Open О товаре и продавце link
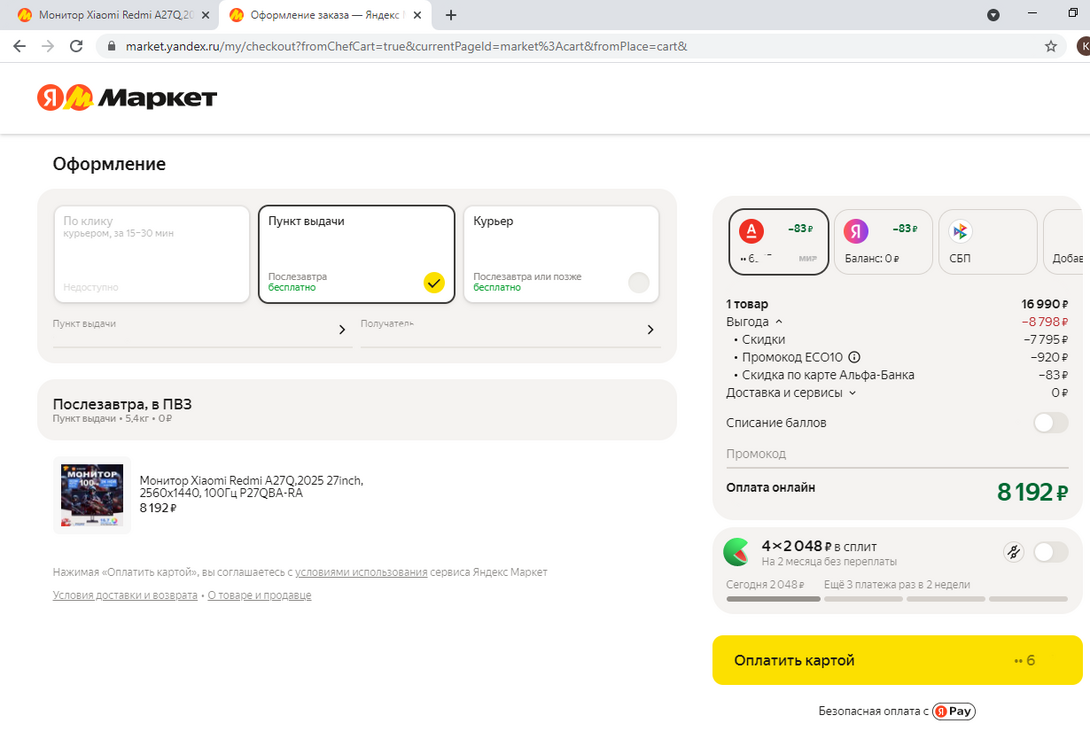 259,595
